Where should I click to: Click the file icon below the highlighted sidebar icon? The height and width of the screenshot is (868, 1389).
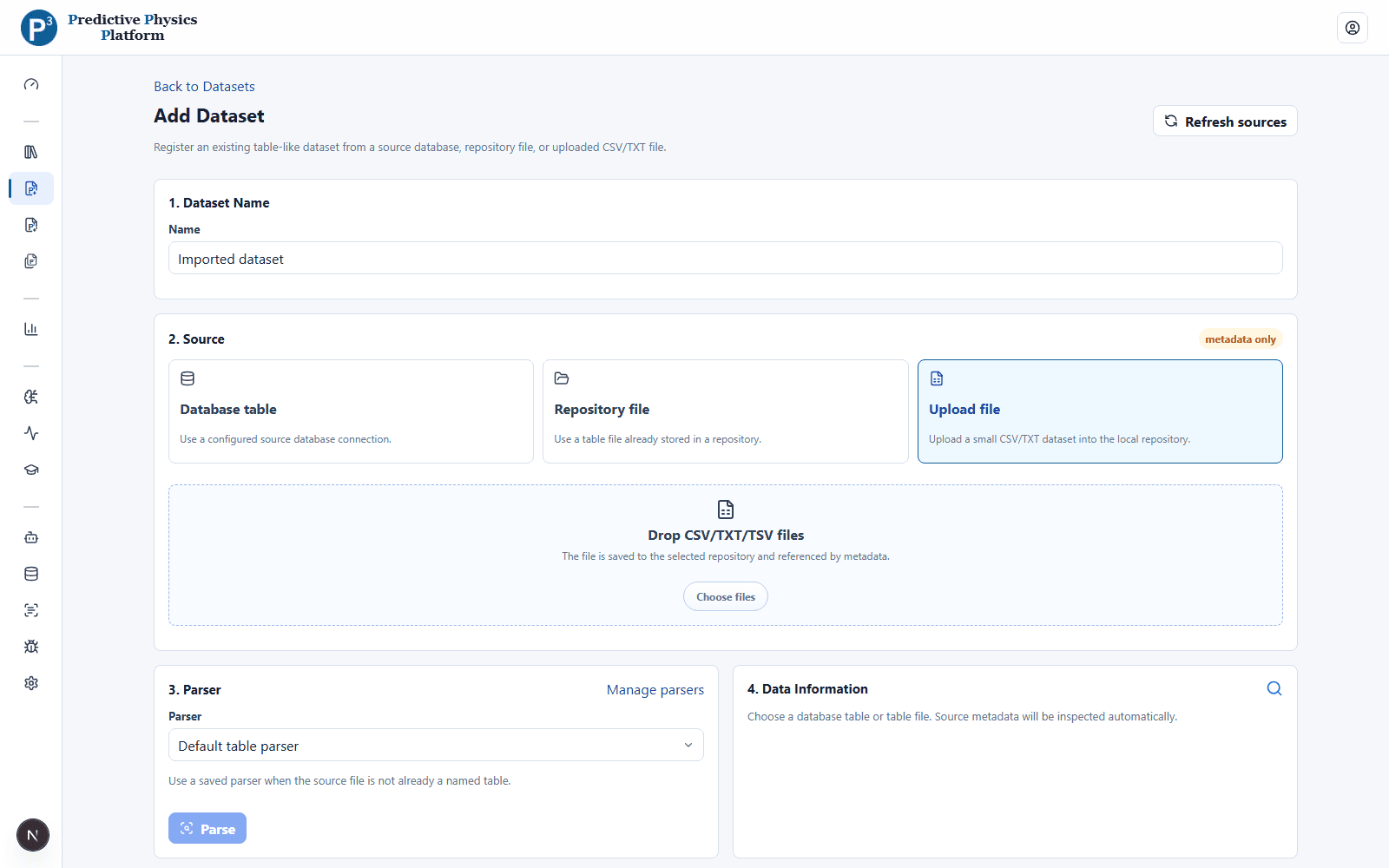pos(31,225)
